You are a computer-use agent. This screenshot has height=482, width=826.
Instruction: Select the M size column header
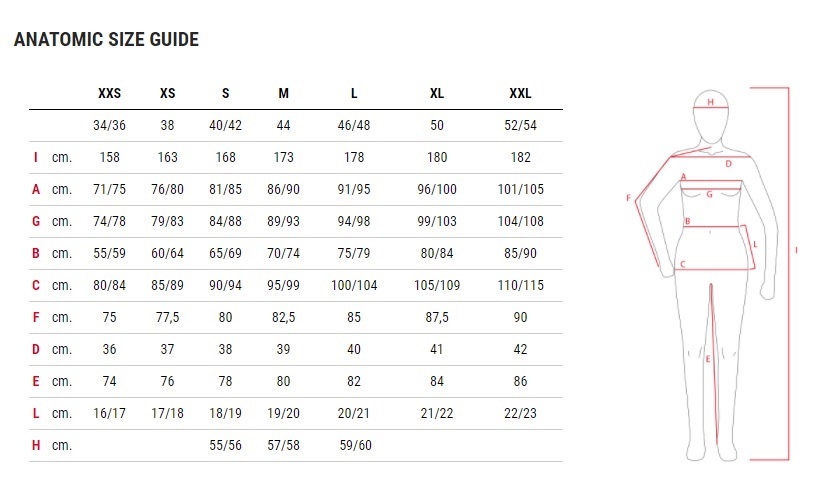(x=284, y=94)
